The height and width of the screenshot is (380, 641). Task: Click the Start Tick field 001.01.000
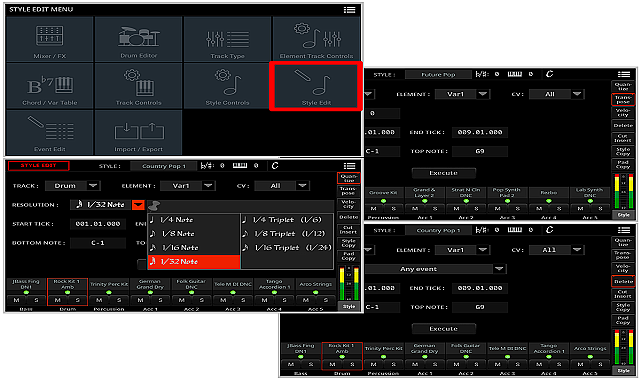(x=98, y=224)
